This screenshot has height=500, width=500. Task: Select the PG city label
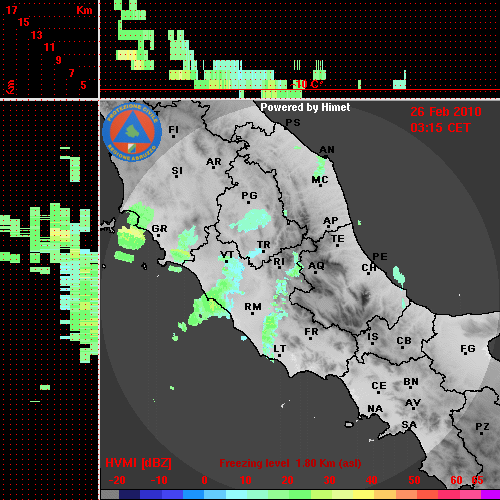[x=249, y=195]
